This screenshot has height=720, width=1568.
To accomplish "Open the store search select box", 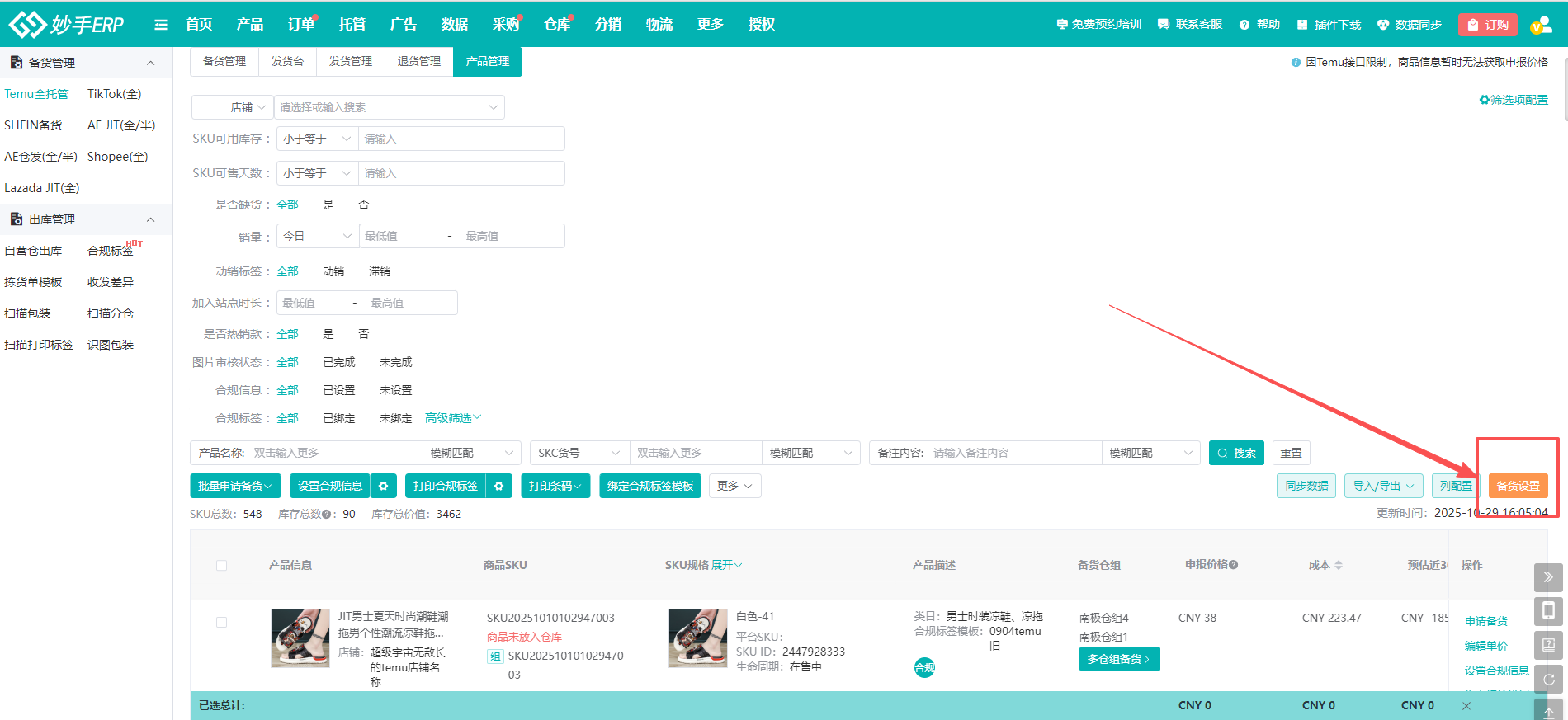I will [x=389, y=107].
